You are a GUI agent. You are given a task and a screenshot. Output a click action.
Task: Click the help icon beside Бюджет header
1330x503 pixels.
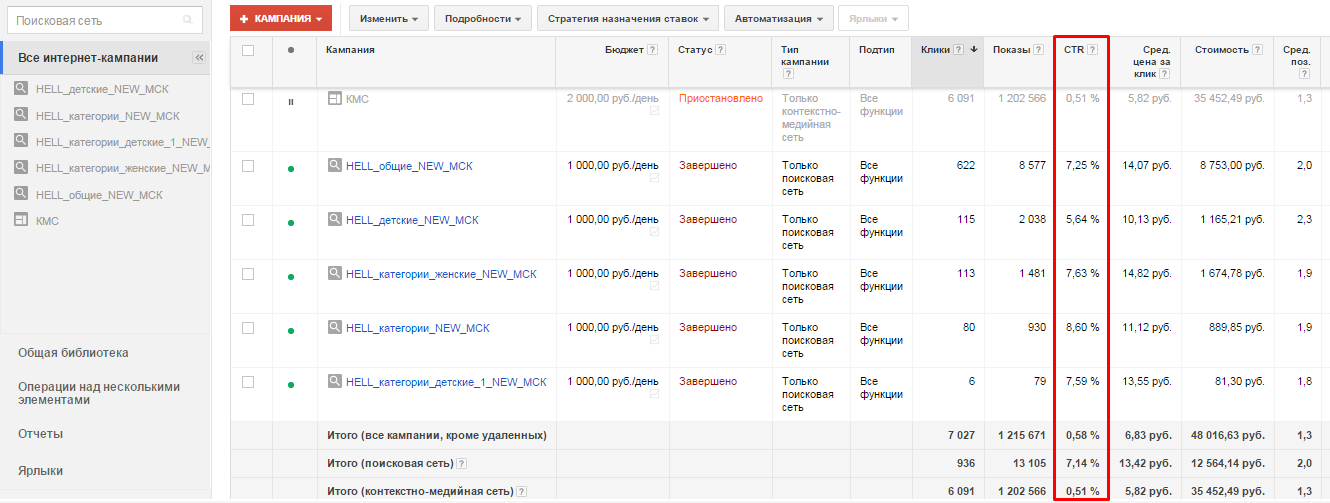tap(652, 50)
